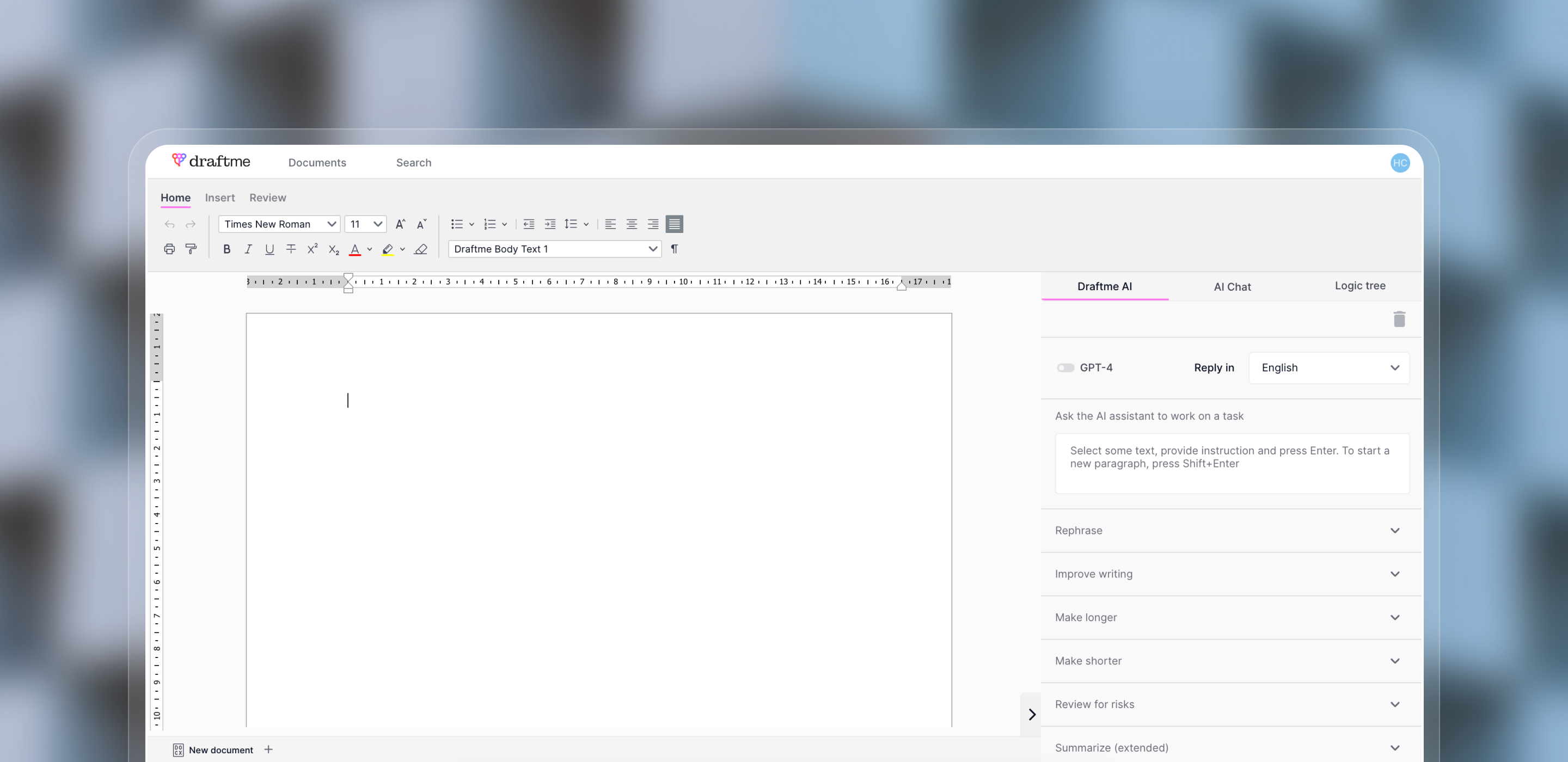The height and width of the screenshot is (762, 1568).
Task: Open the Reply in language dropdown
Action: pos(1329,367)
